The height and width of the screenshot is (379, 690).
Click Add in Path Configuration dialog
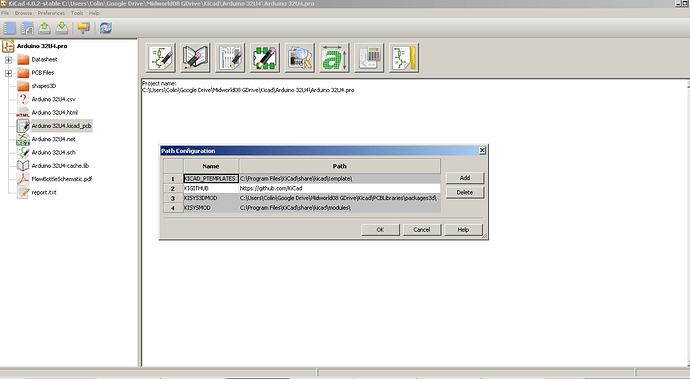[x=465, y=178]
